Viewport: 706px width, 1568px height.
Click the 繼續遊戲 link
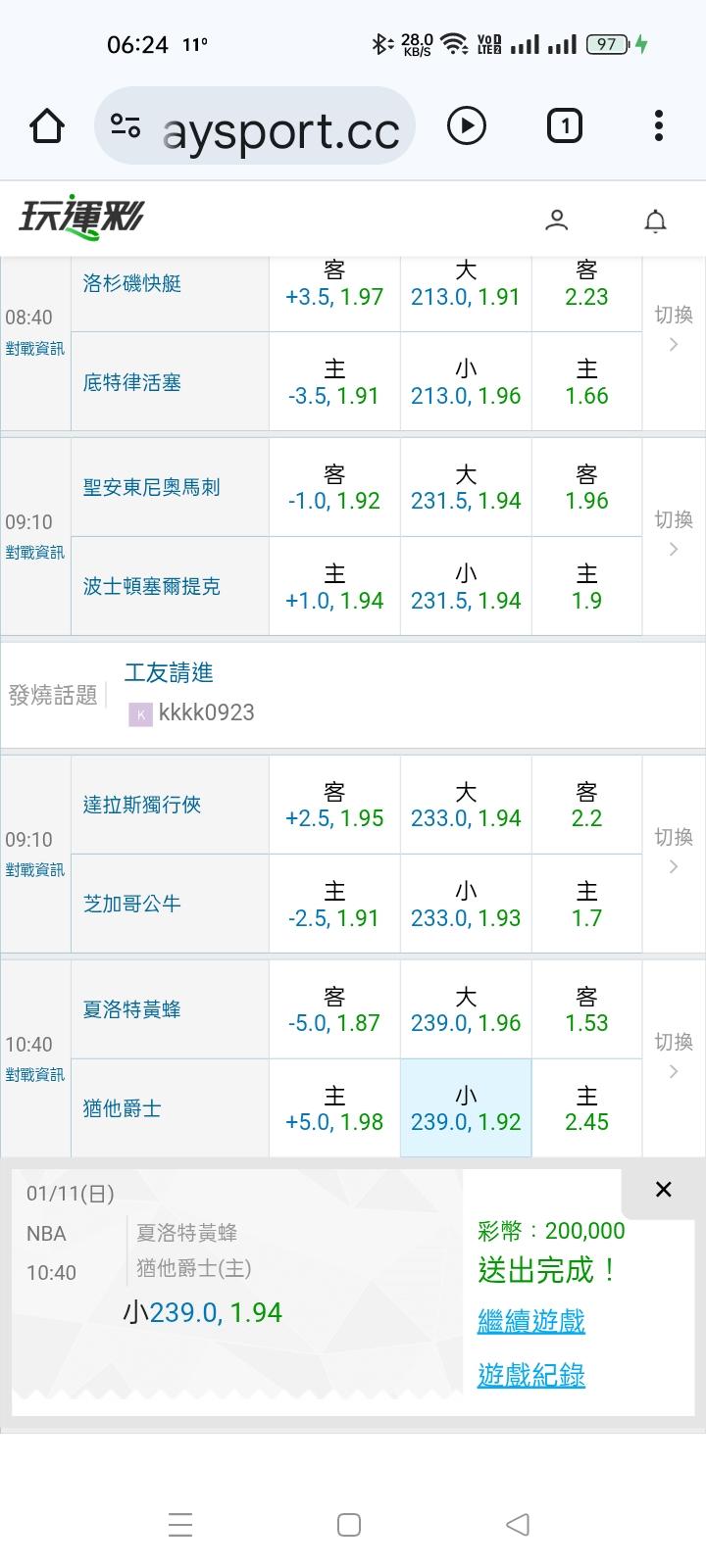[530, 1321]
